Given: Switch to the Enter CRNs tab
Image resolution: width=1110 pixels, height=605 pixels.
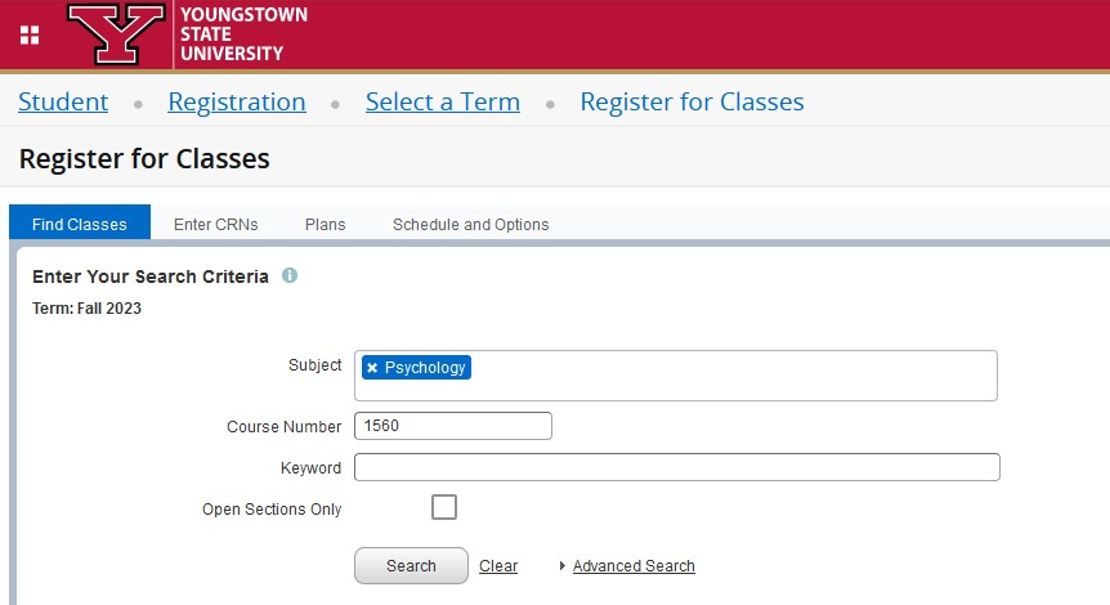Looking at the screenshot, I should [x=215, y=224].
